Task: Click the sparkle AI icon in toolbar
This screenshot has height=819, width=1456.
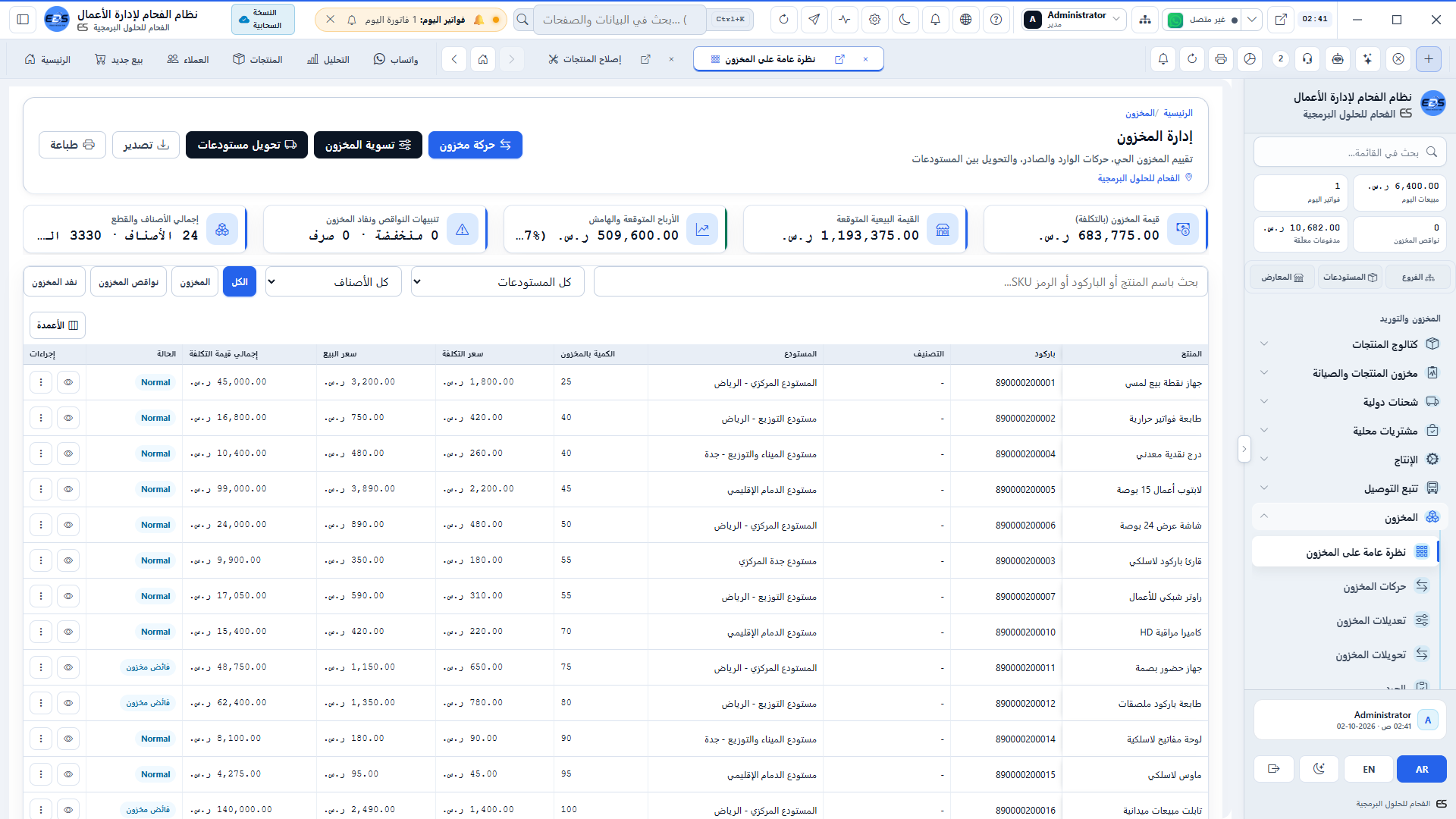Action: (1367, 59)
